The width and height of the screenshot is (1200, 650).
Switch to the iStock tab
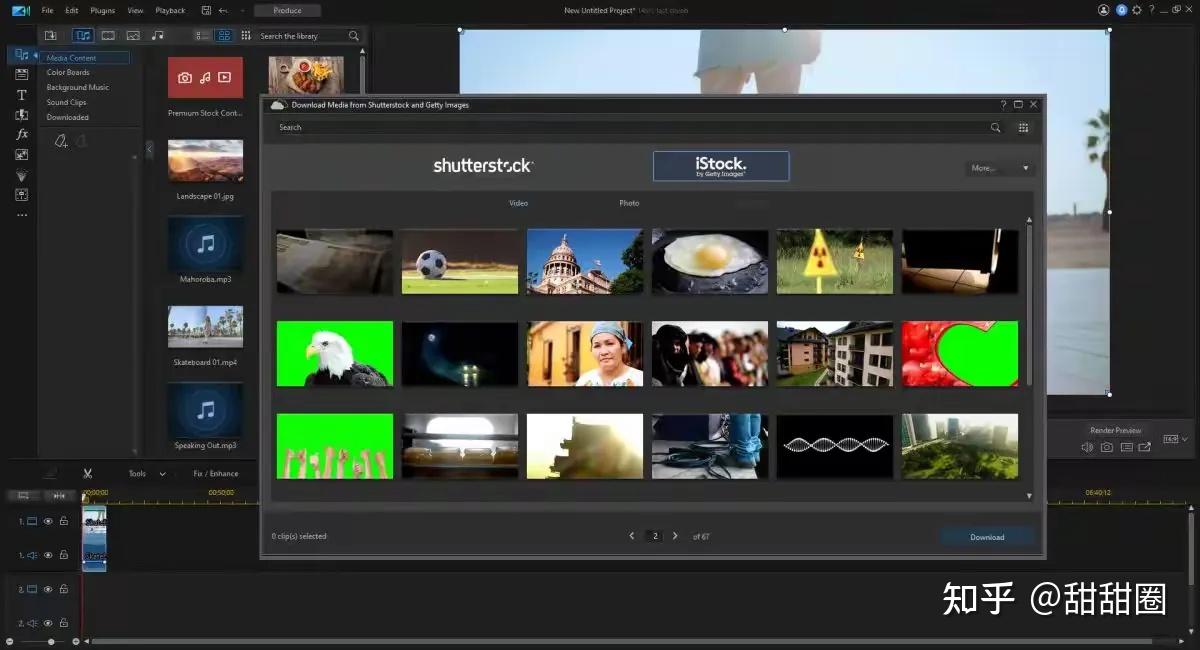721,166
